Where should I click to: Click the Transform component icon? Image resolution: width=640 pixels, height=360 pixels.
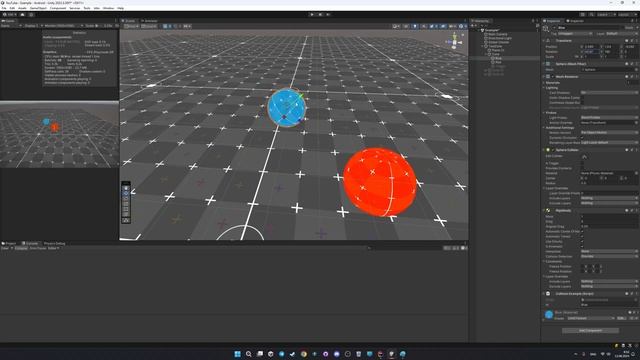548,41
